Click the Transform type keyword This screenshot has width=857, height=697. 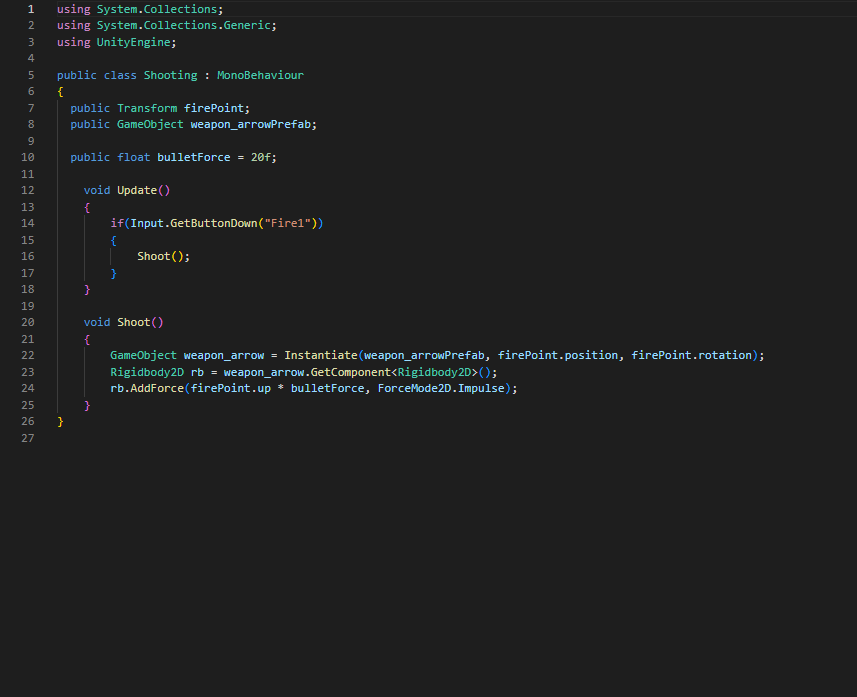point(147,108)
